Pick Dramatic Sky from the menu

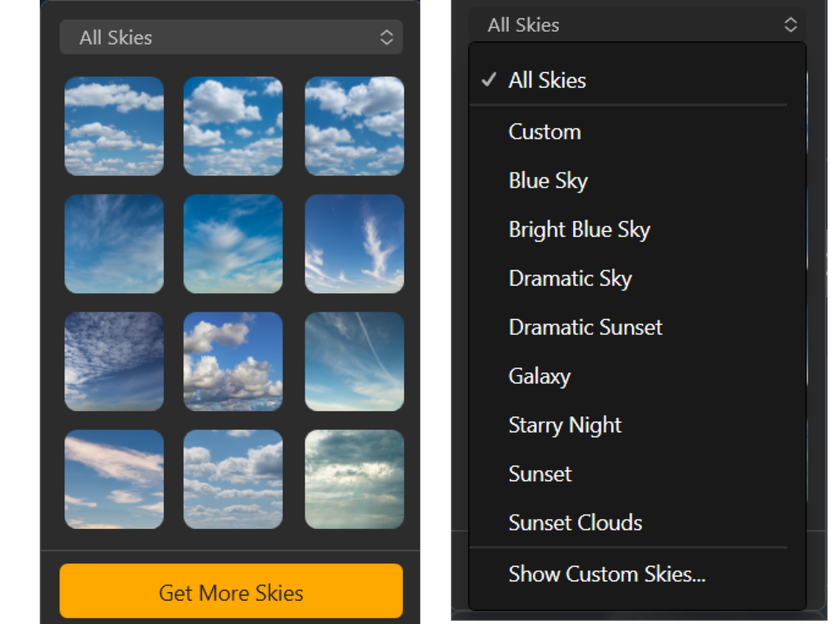pyautogui.click(x=570, y=278)
